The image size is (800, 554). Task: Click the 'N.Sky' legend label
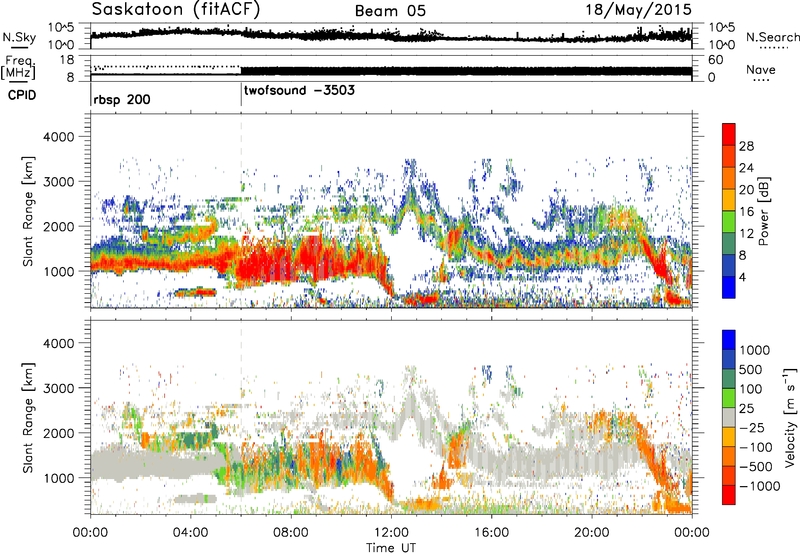[x=19, y=37]
